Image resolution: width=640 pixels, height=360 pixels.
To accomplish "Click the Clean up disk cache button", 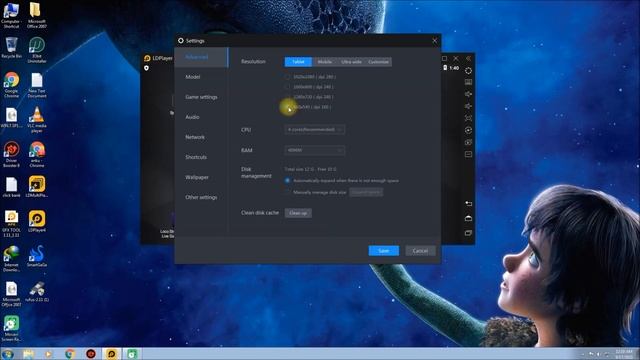I will point(298,213).
